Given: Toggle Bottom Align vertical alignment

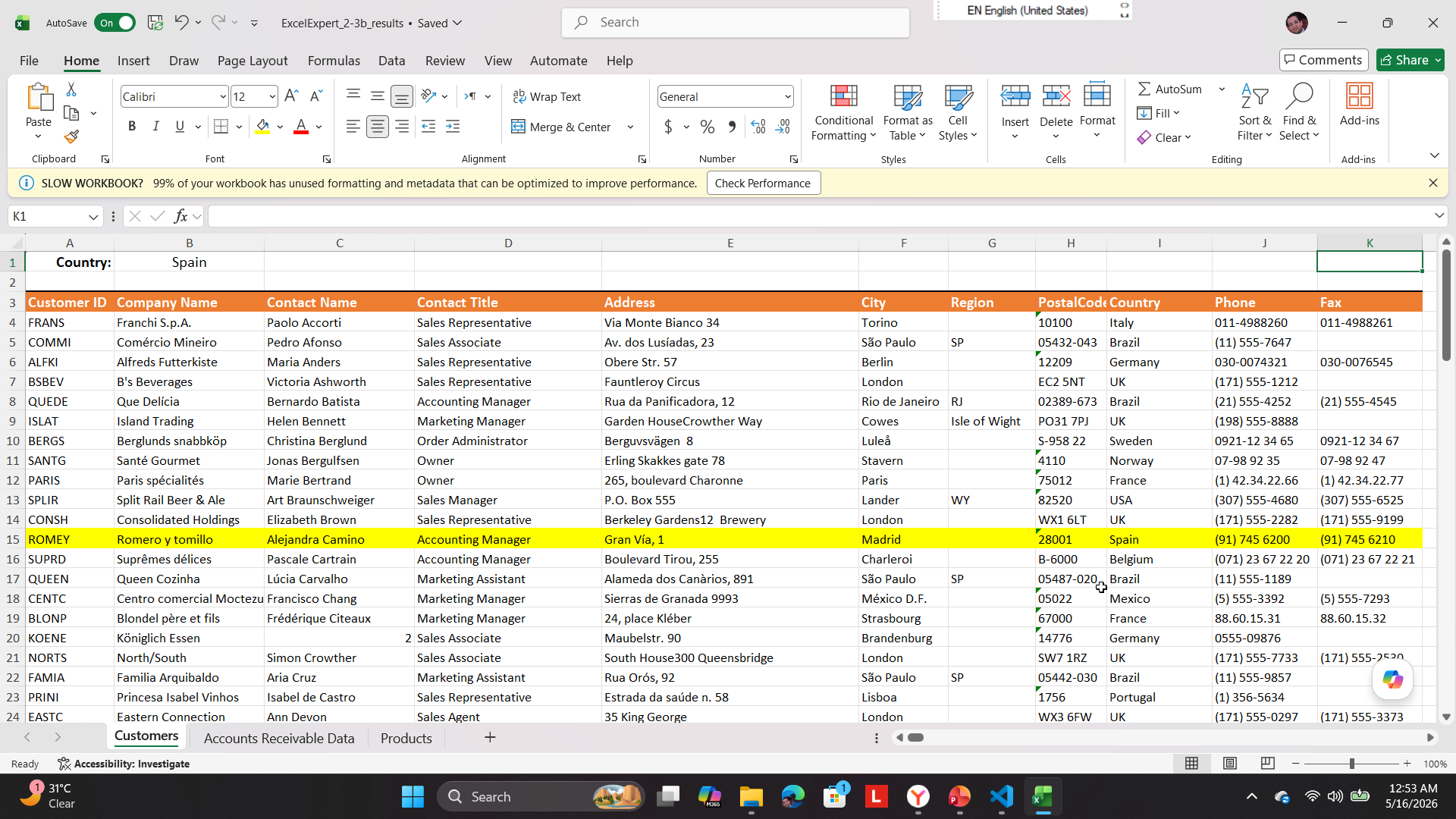Looking at the screenshot, I should click(x=401, y=96).
